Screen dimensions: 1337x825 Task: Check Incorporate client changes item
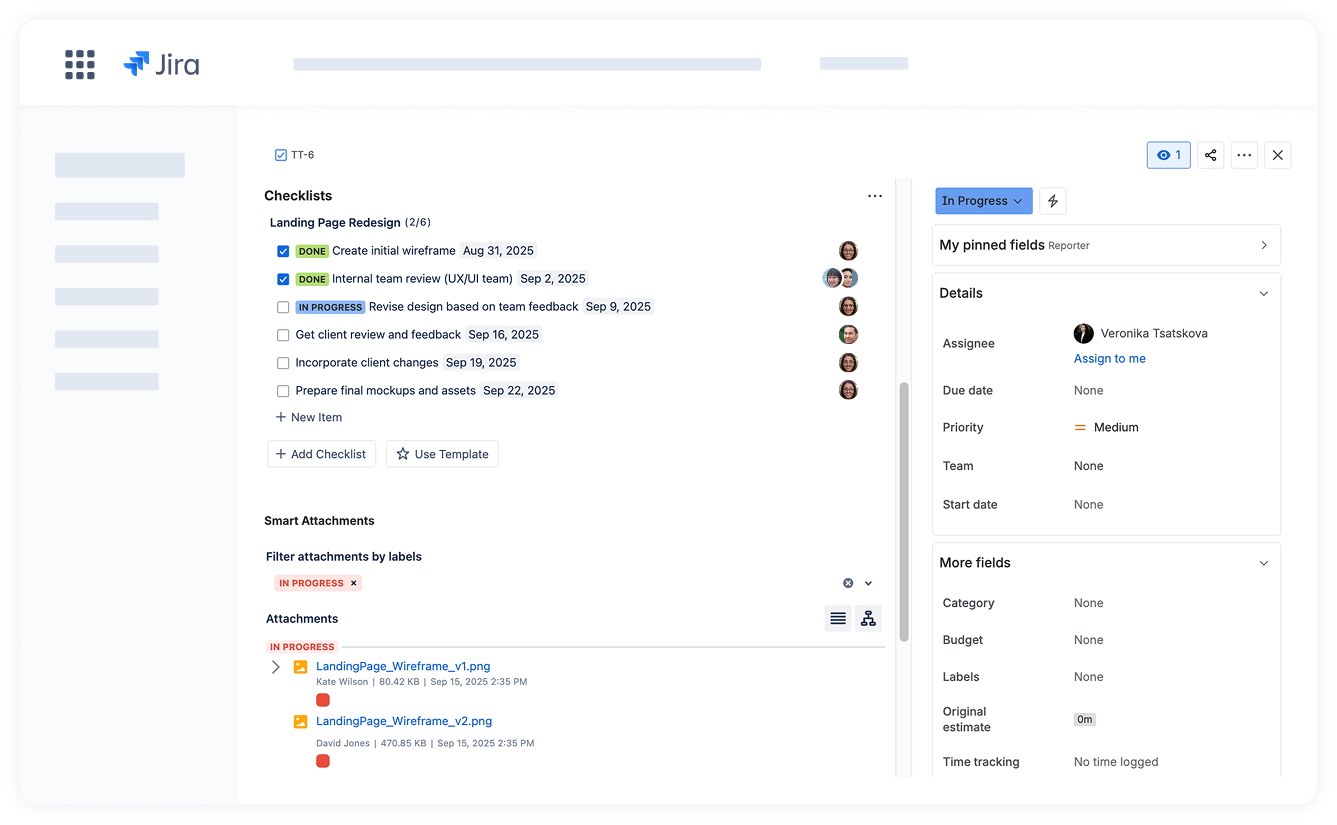click(x=283, y=363)
